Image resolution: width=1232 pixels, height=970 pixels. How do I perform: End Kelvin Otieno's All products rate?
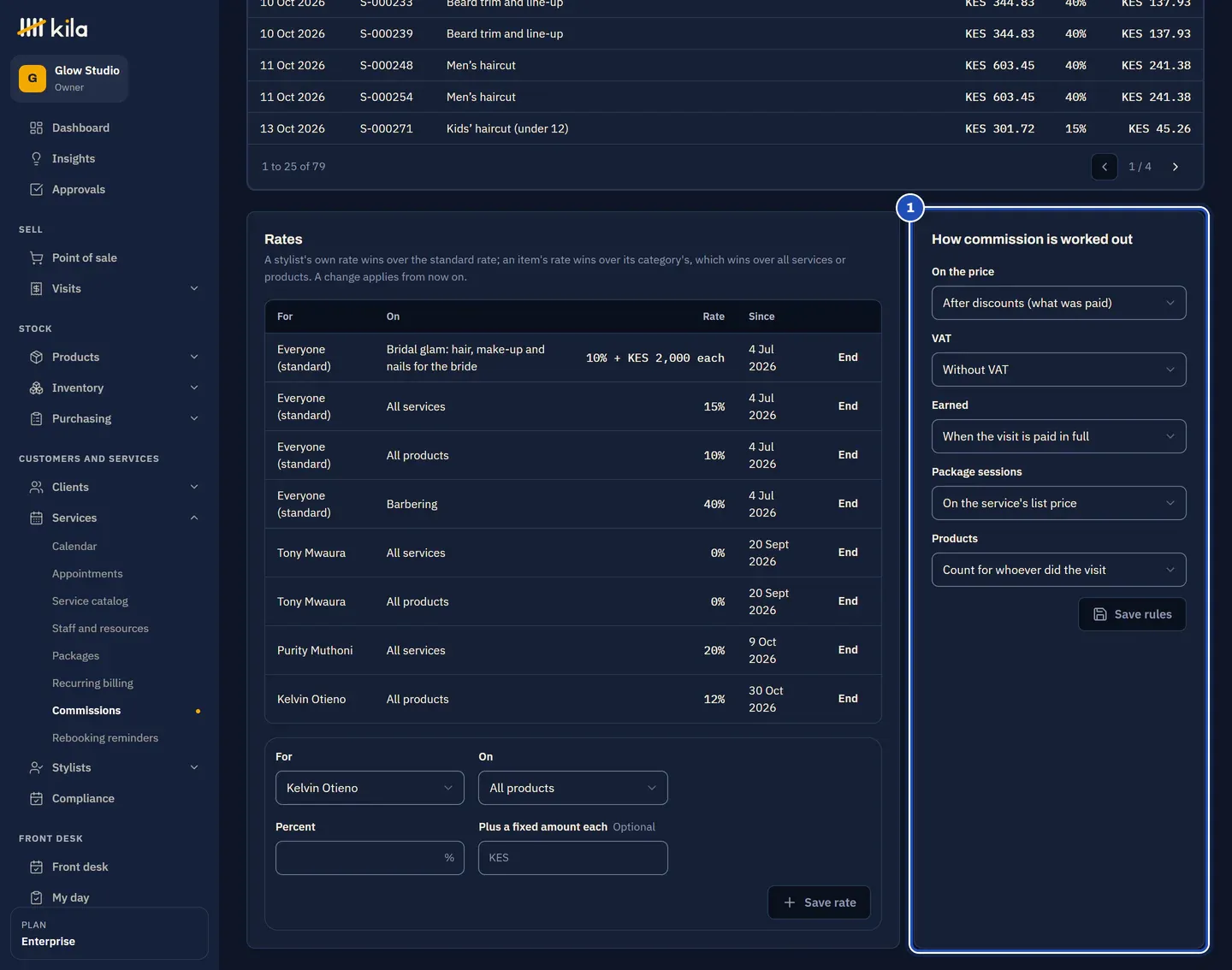pos(848,699)
